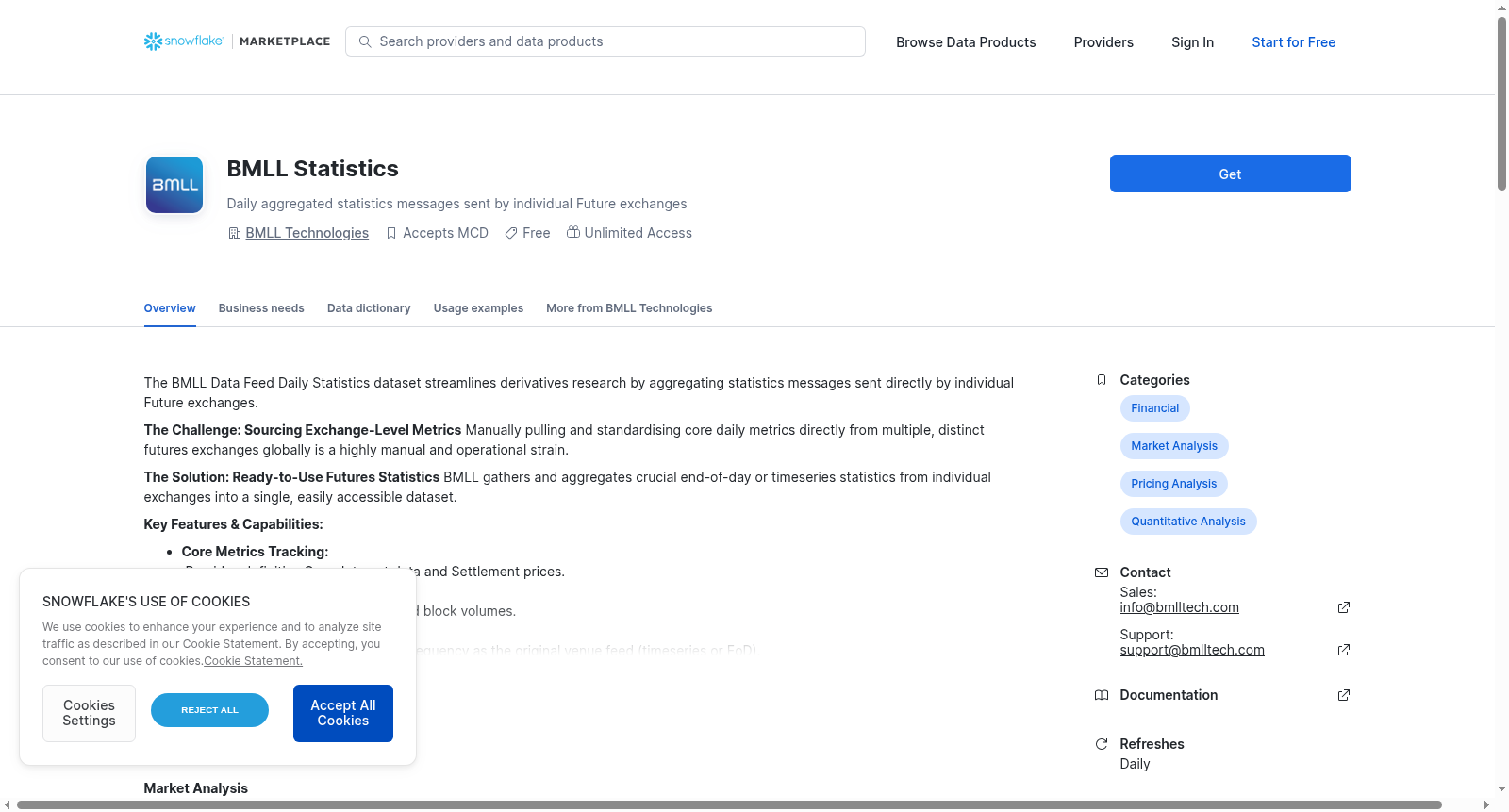Click the Unlimited Access label
The width and height of the screenshot is (1509, 812).
click(x=638, y=233)
